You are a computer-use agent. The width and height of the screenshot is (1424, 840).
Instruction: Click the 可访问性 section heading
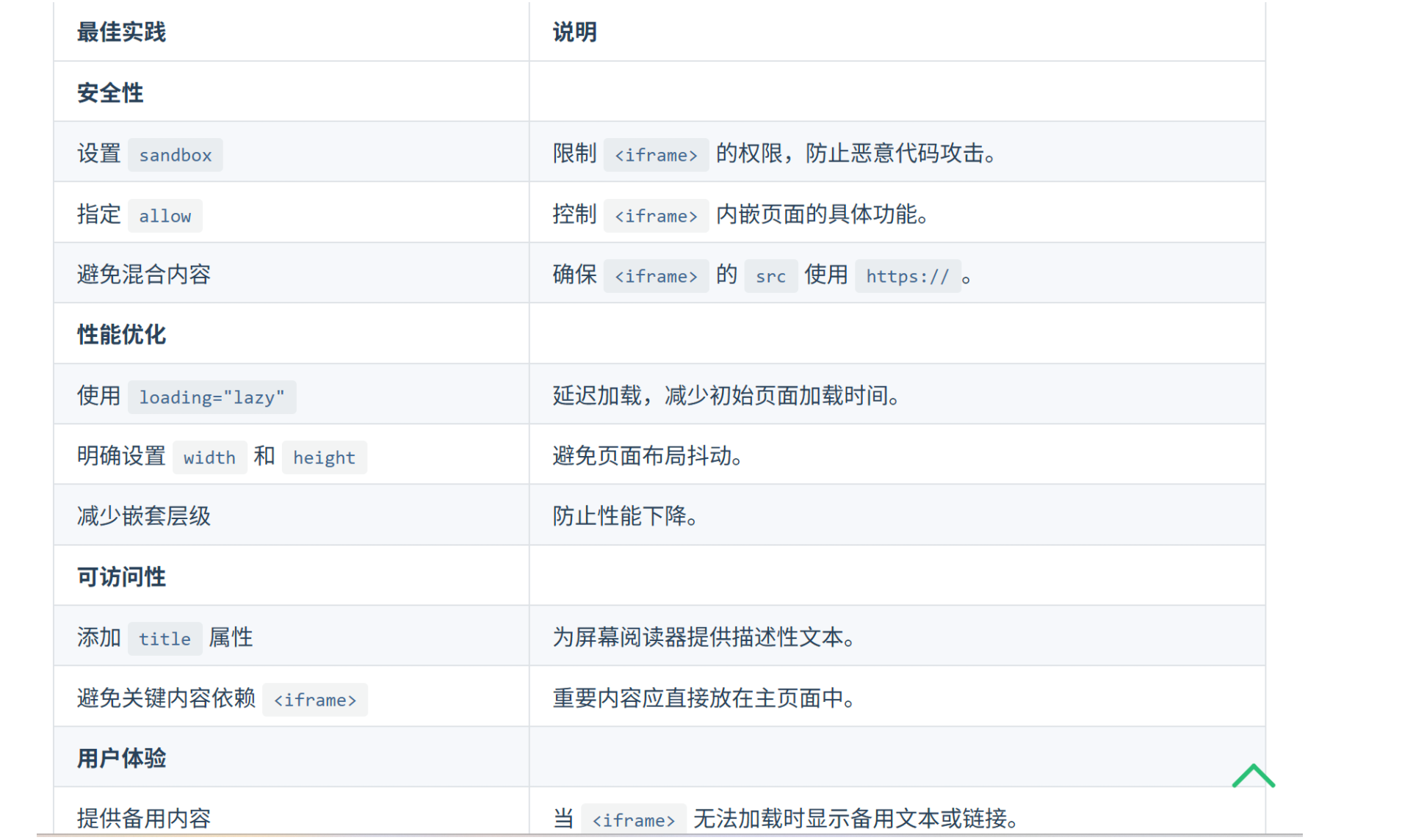coord(121,577)
